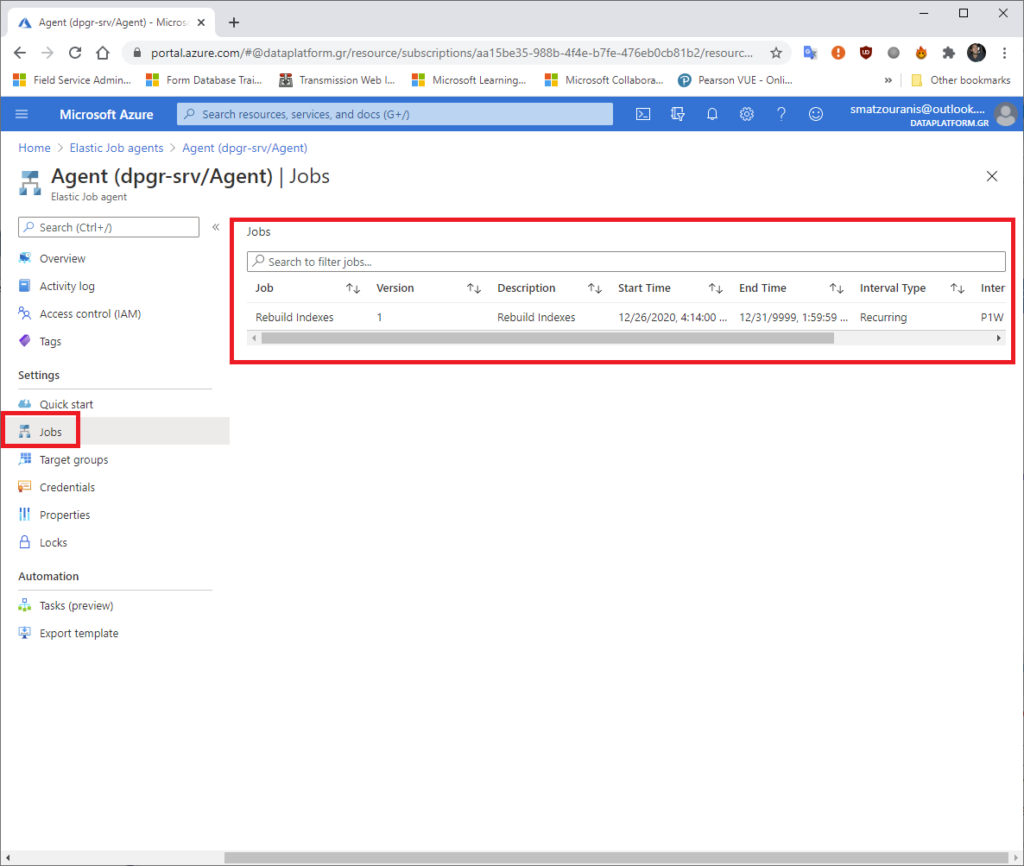
Task: Open a new browser tab
Action: pos(234,22)
